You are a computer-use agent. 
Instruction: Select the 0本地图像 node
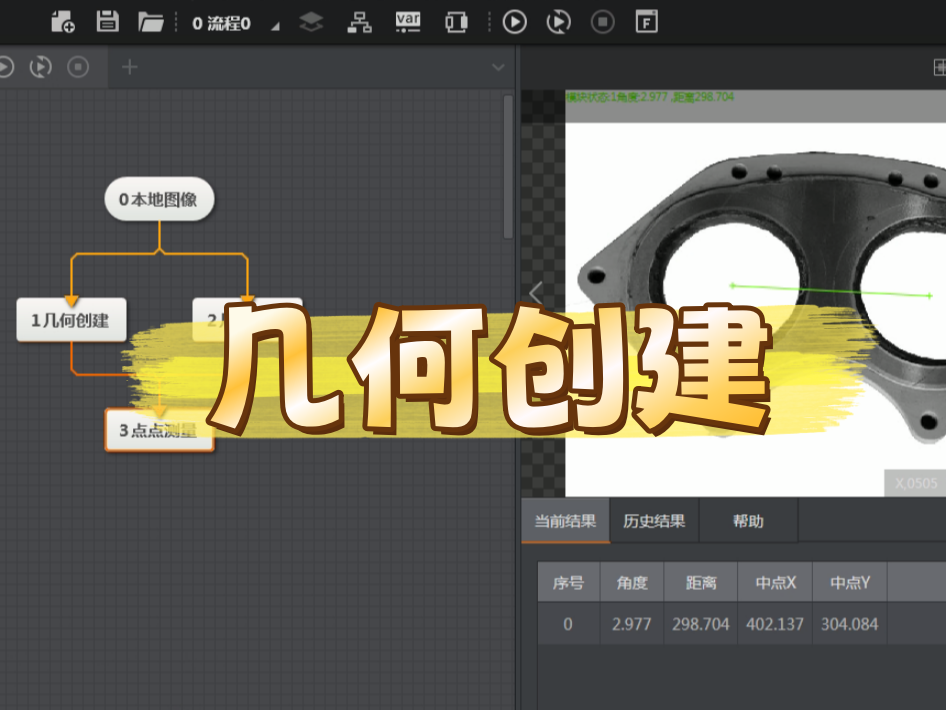pyautogui.click(x=159, y=199)
